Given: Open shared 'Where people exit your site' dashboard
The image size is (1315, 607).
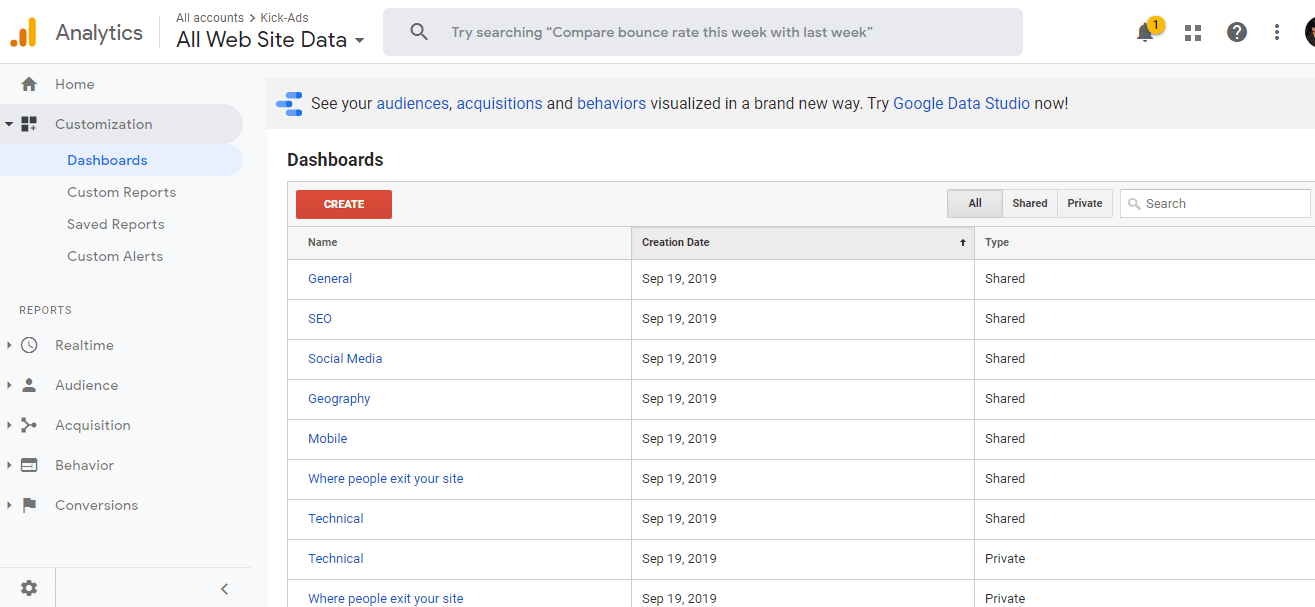Looking at the screenshot, I should (386, 479).
